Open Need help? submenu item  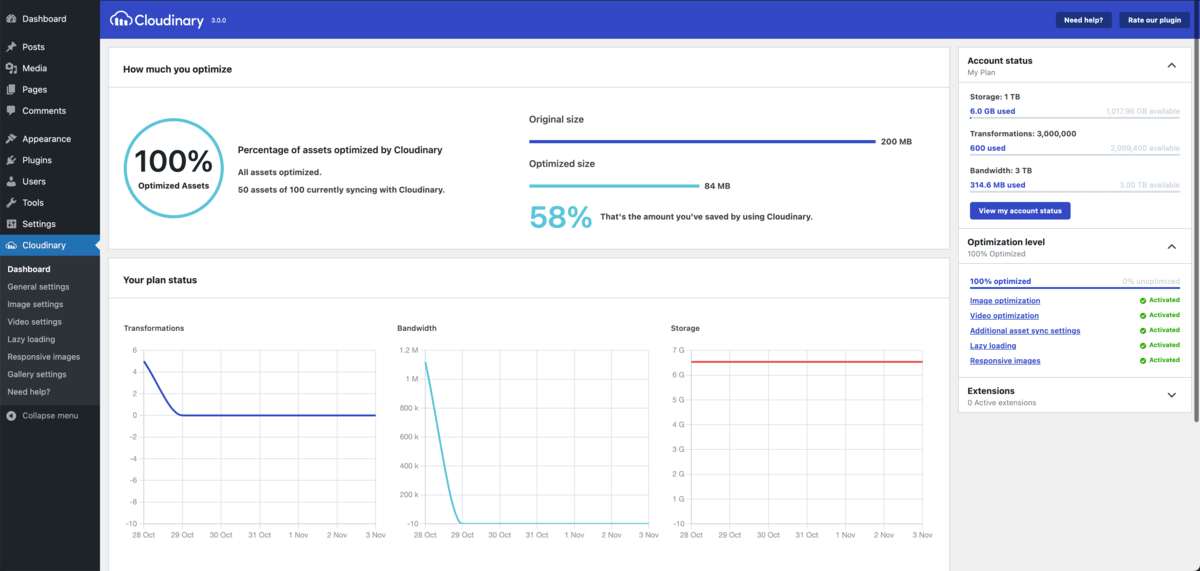point(28,391)
